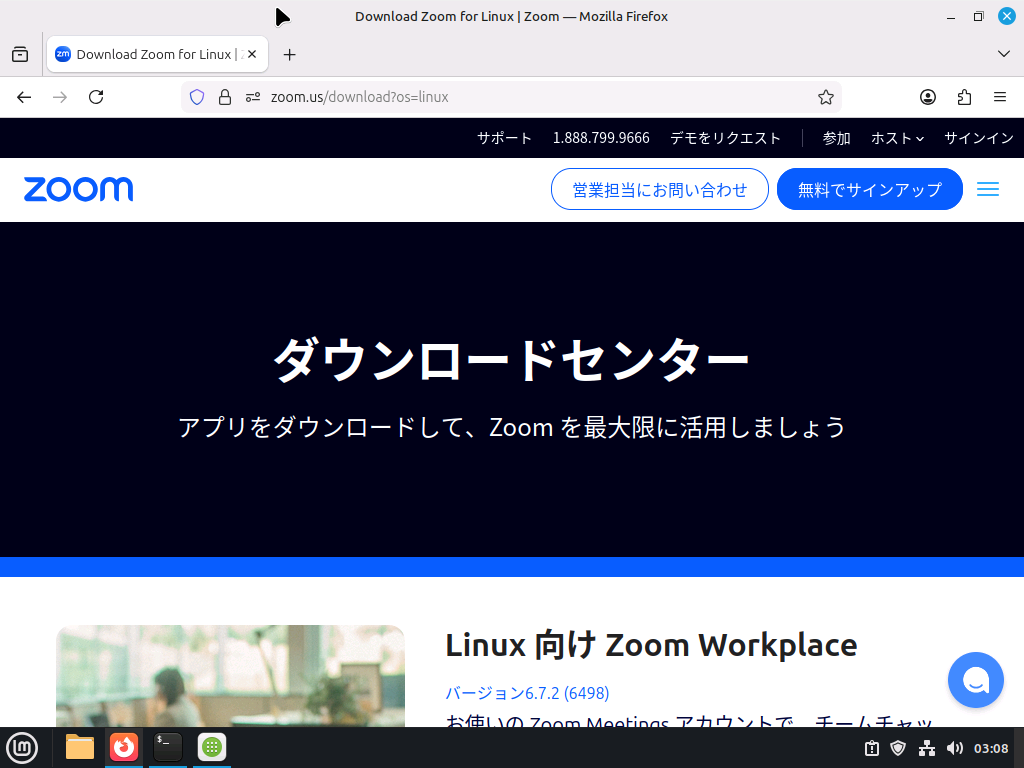Open the list-all-tabs chevron
1024x768 pixels.
[x=1003, y=54]
